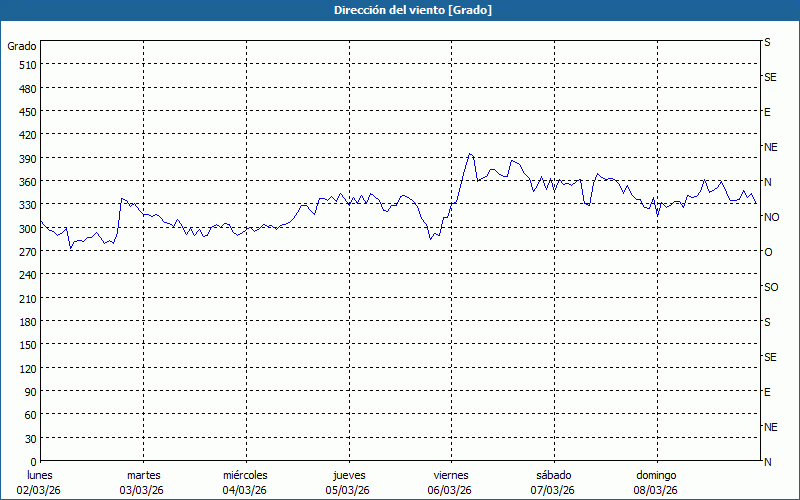This screenshot has width=800, height=500.
Task: Click the wind line's highest peak on viernes
Action: [x=470, y=154]
